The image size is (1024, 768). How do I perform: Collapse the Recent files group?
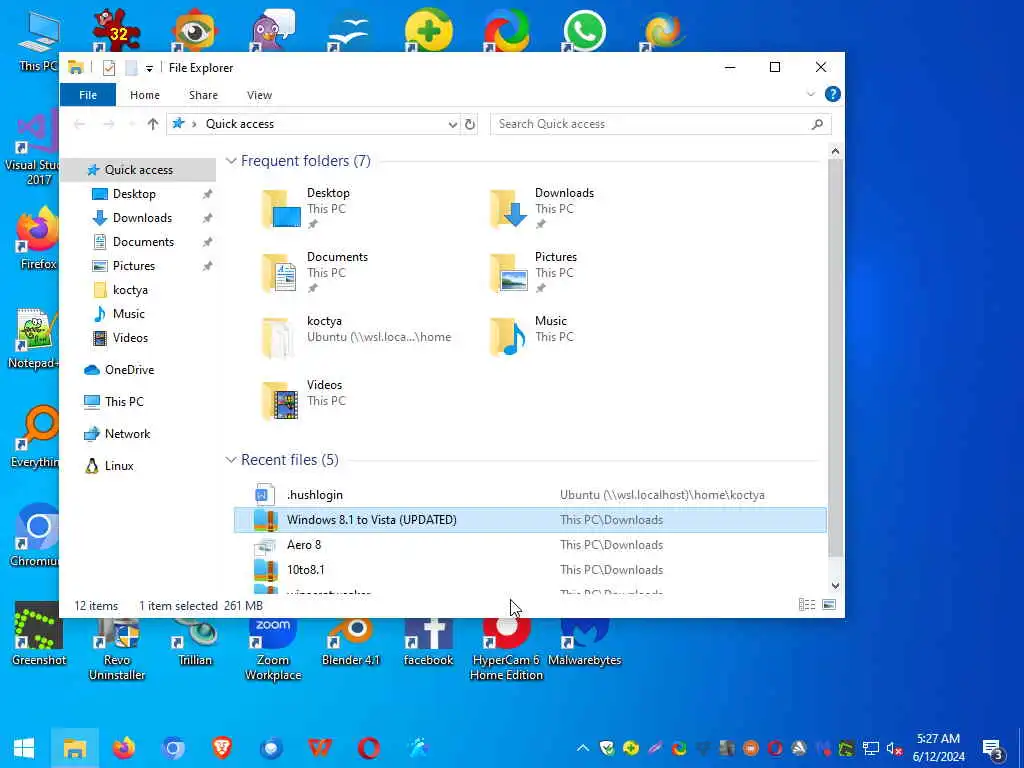[231, 460]
